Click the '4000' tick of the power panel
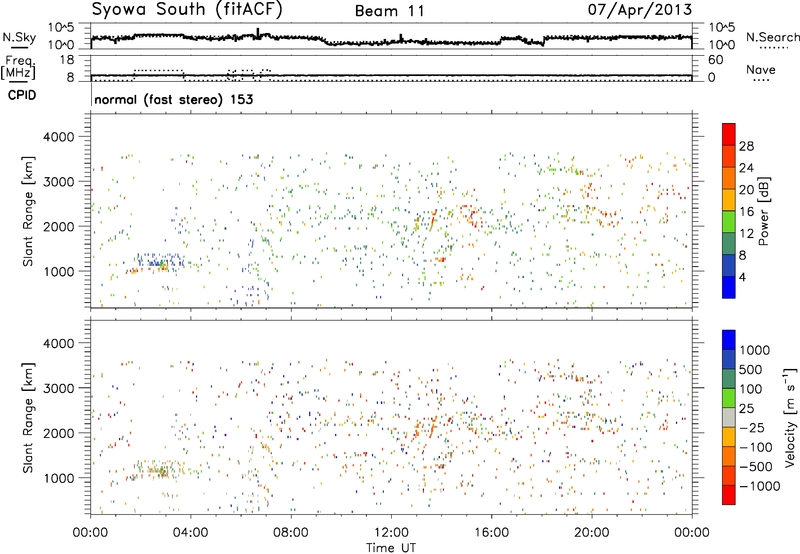 pos(59,137)
